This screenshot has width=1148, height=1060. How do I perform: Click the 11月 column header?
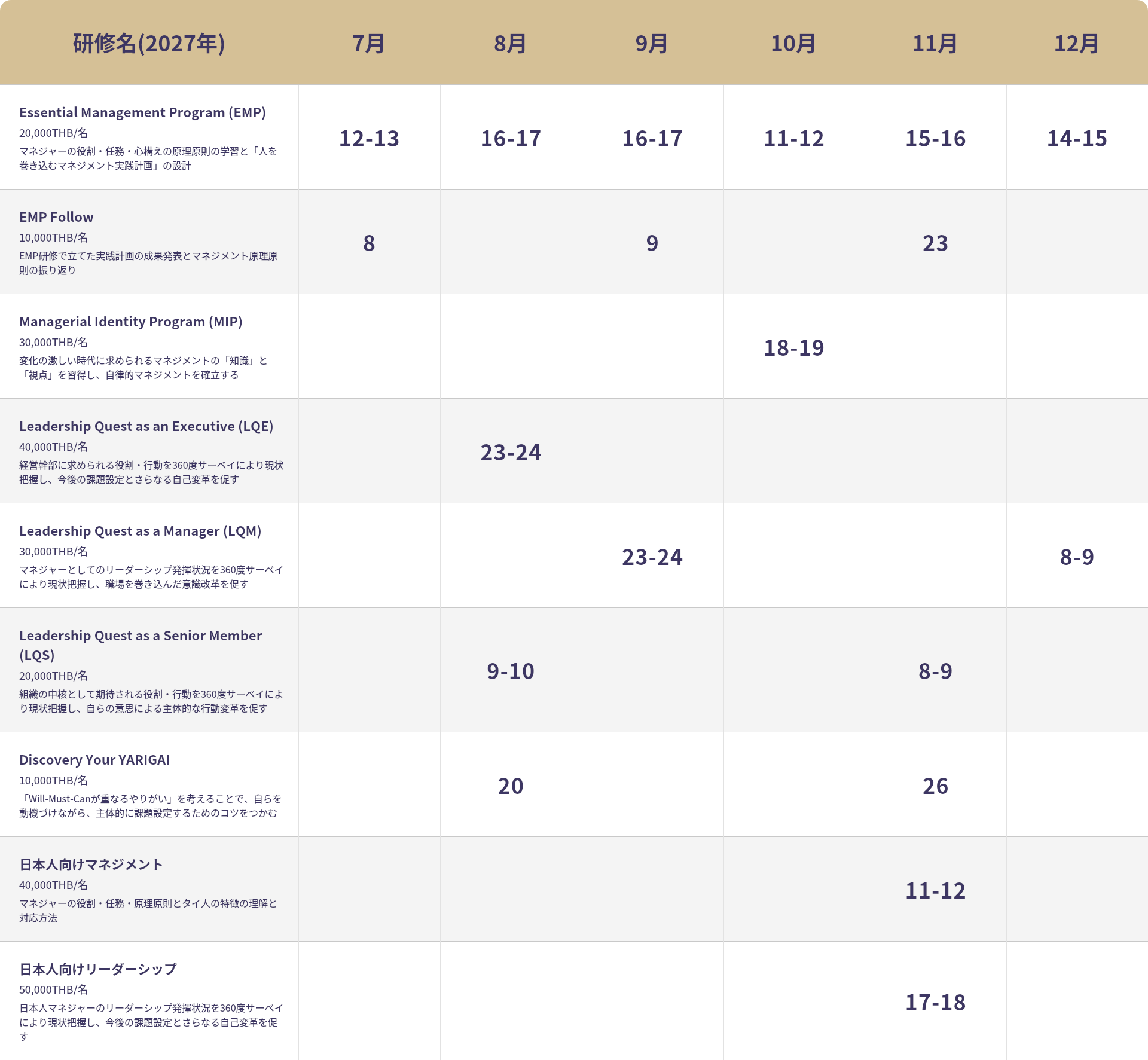[935, 44]
